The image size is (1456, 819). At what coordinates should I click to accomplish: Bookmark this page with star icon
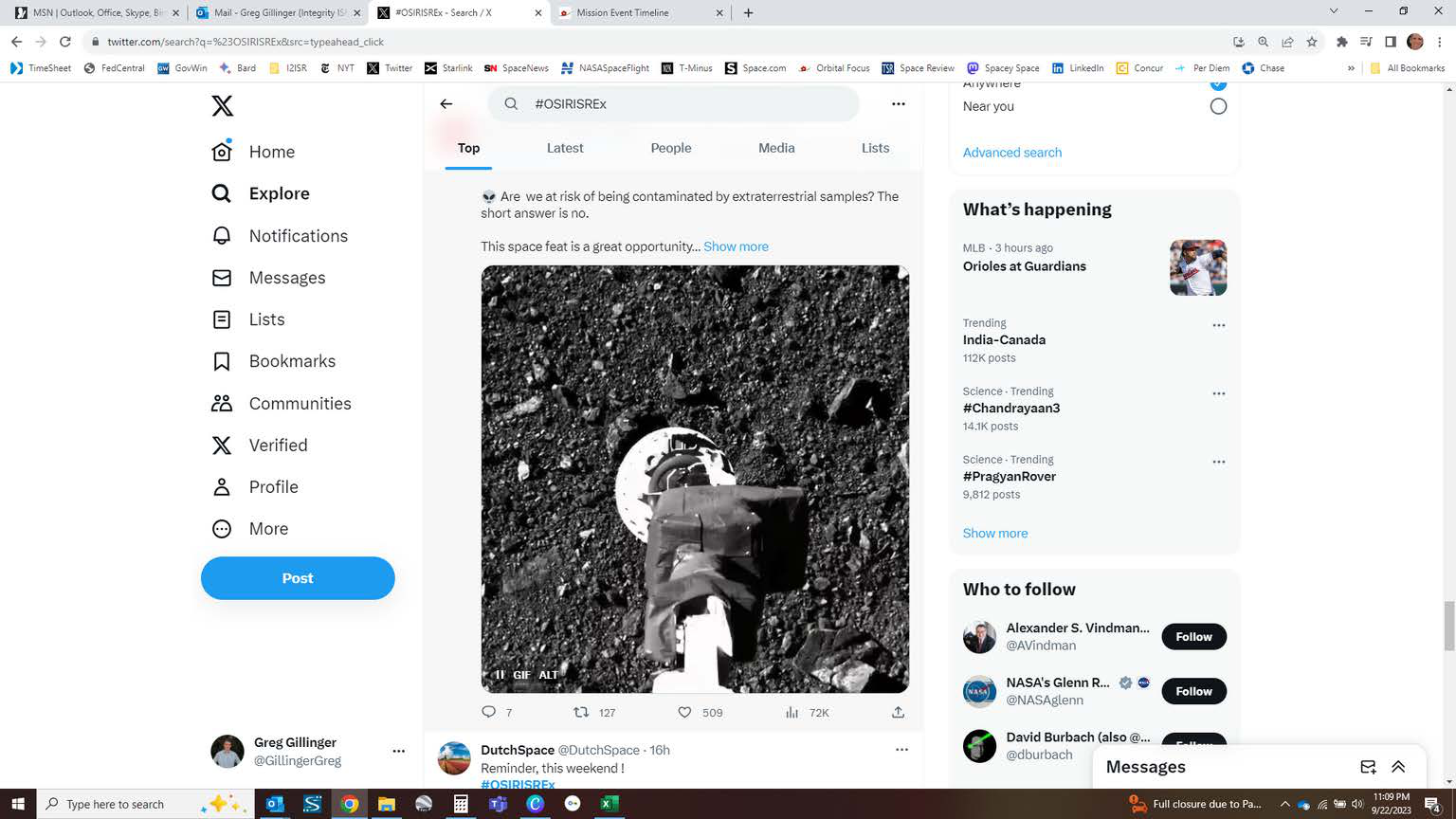coord(1312,42)
